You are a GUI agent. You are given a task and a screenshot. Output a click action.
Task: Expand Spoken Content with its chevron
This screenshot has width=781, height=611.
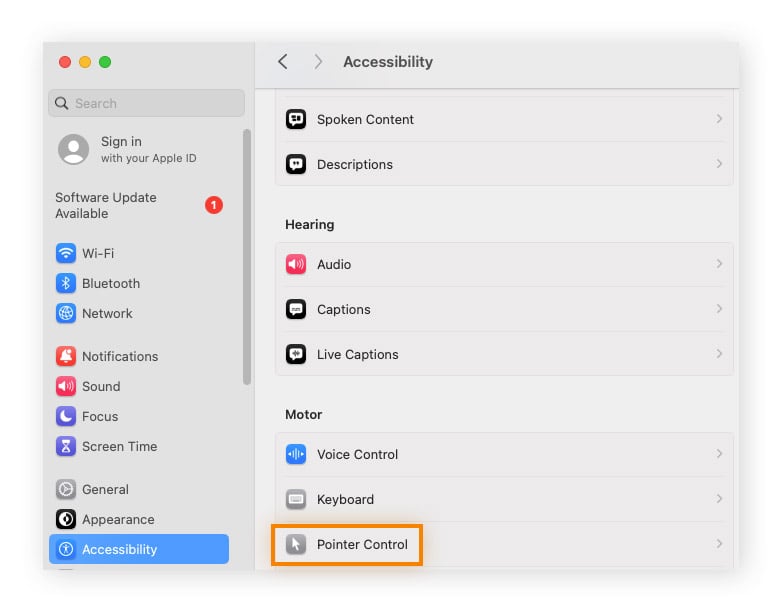coord(719,119)
